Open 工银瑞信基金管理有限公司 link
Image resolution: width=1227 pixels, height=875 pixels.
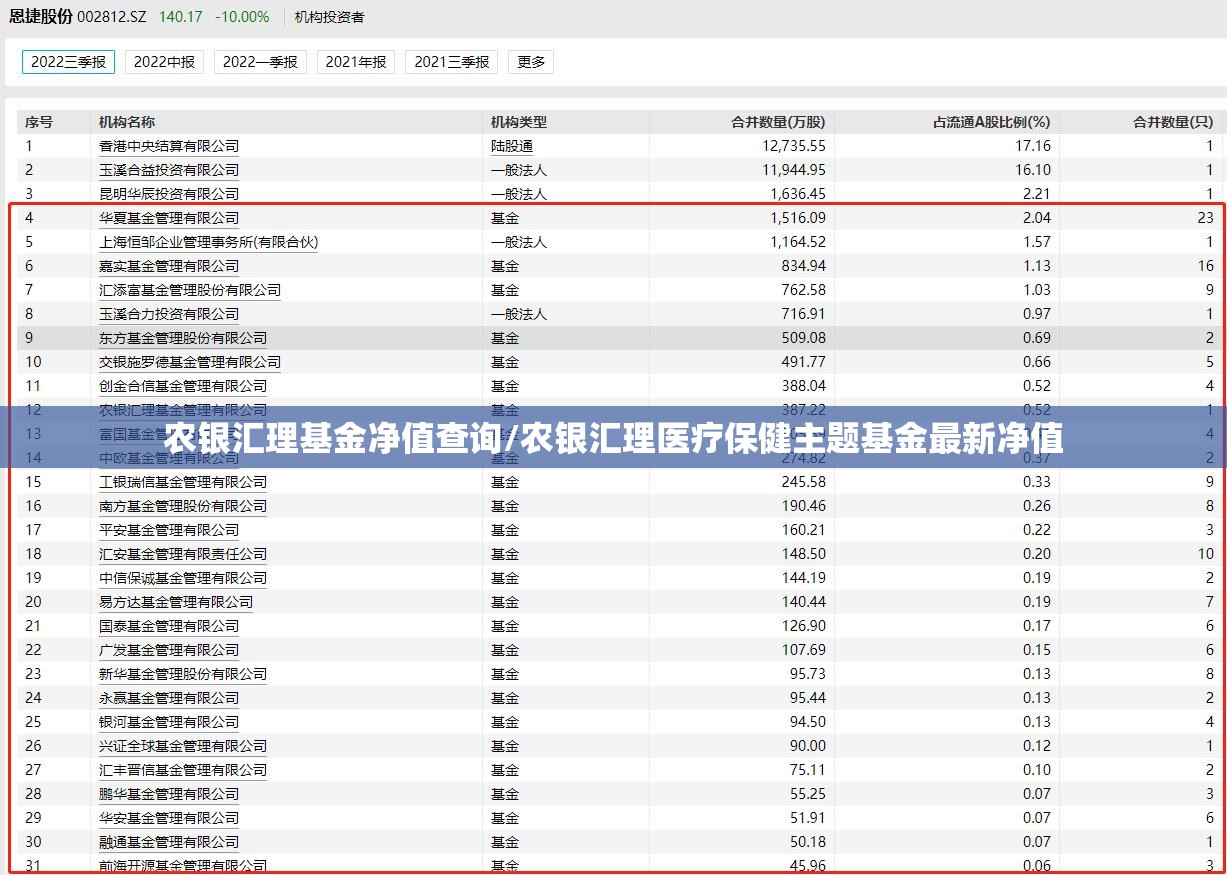tap(183, 482)
